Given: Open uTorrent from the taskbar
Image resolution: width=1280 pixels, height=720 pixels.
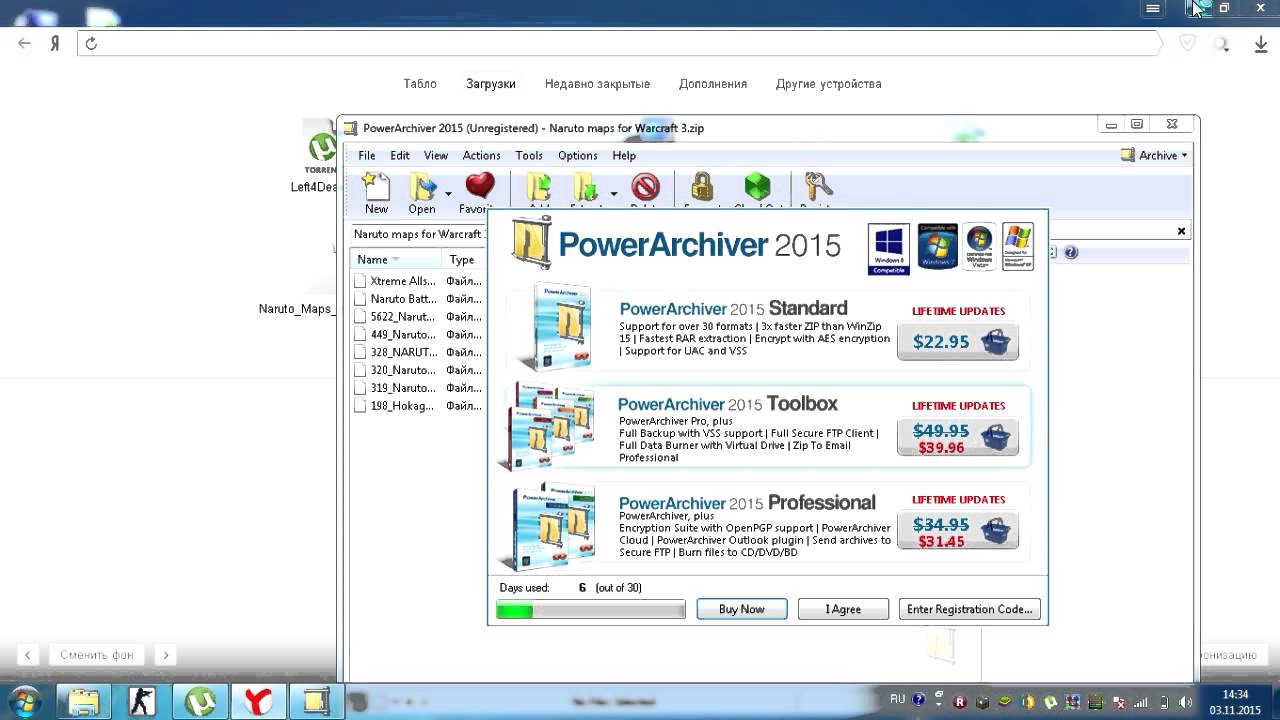Looking at the screenshot, I should (x=200, y=702).
